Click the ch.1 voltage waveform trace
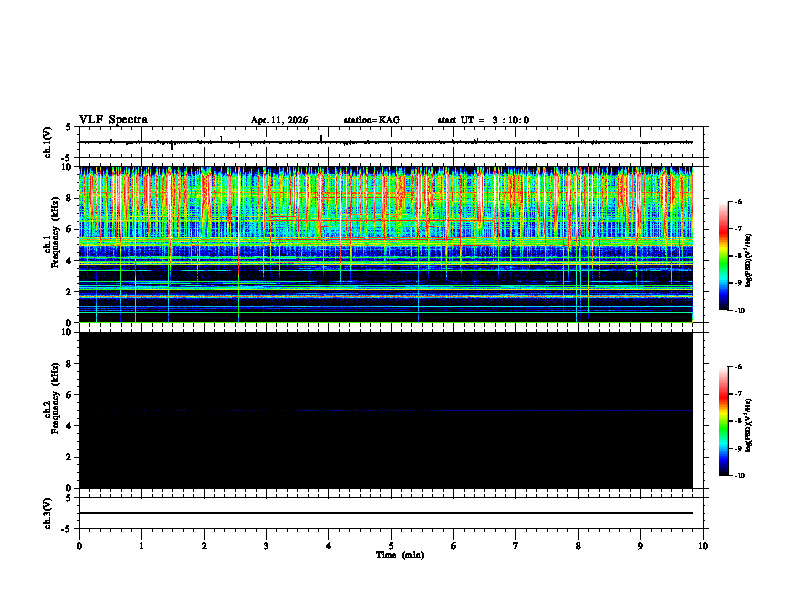Image resolution: width=792 pixels, height=612 pixels. 386,142
